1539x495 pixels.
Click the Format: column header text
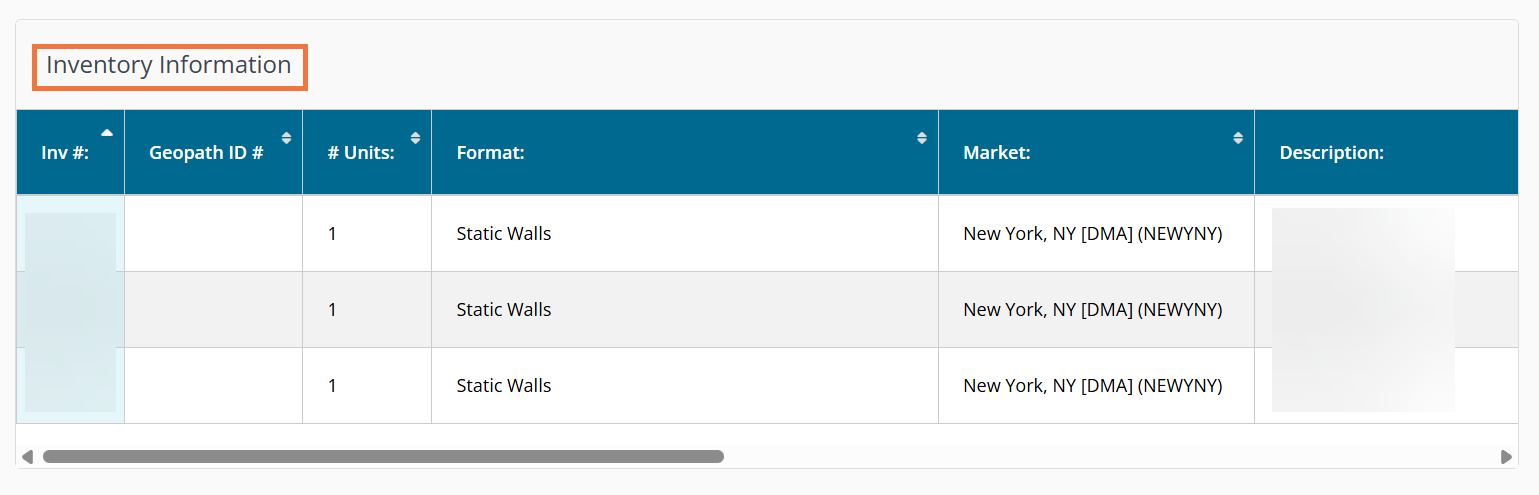[490, 154]
